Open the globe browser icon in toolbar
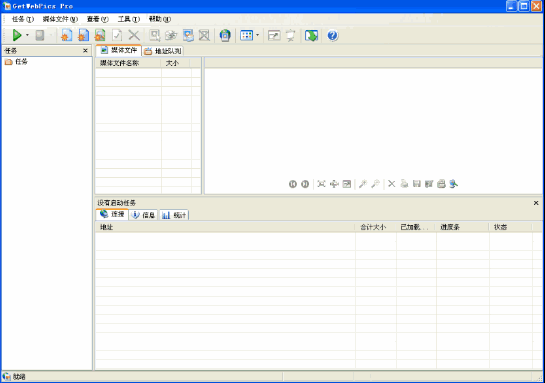This screenshot has height=383, width=545. 225,35
